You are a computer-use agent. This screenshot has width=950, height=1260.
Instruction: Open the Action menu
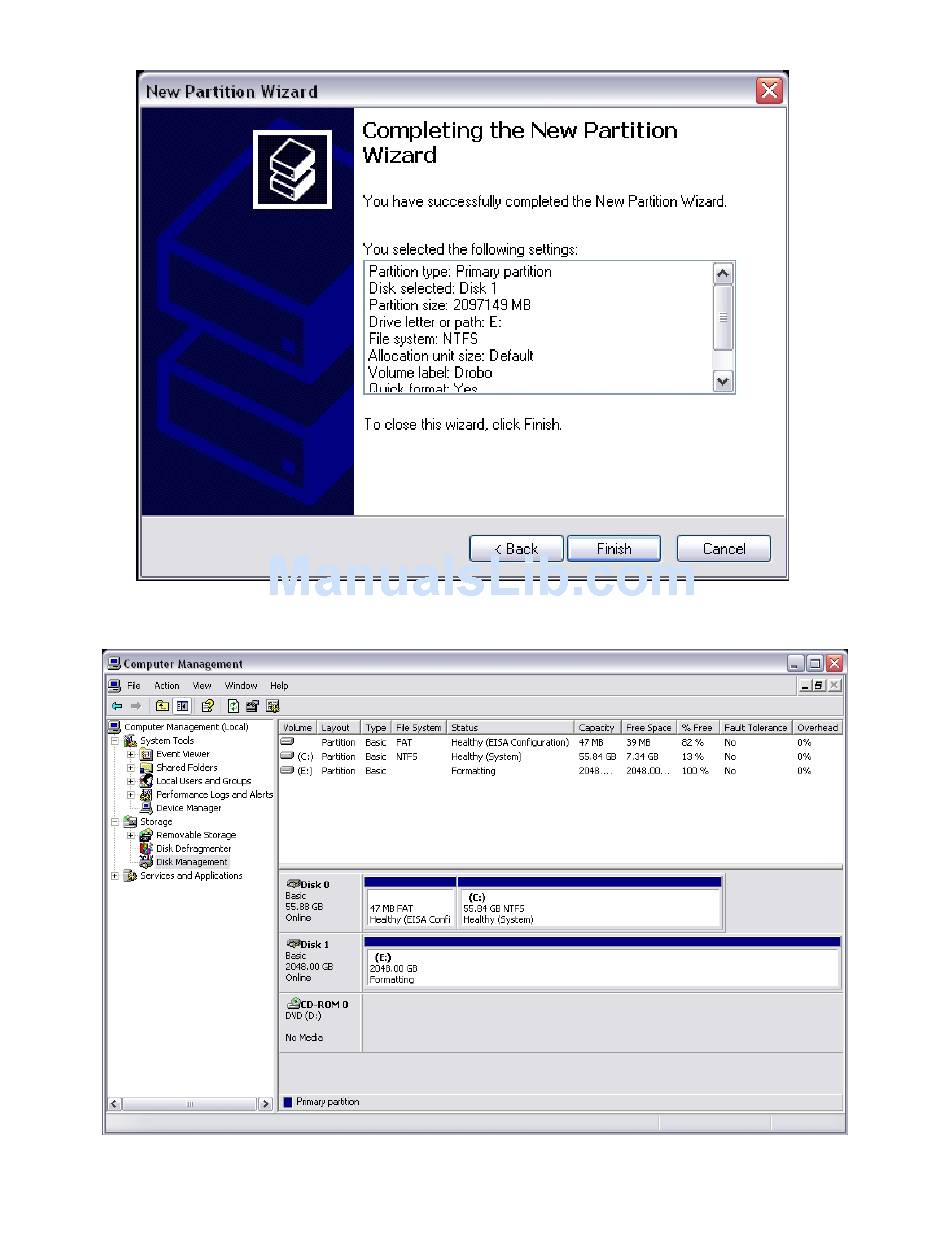click(166, 686)
